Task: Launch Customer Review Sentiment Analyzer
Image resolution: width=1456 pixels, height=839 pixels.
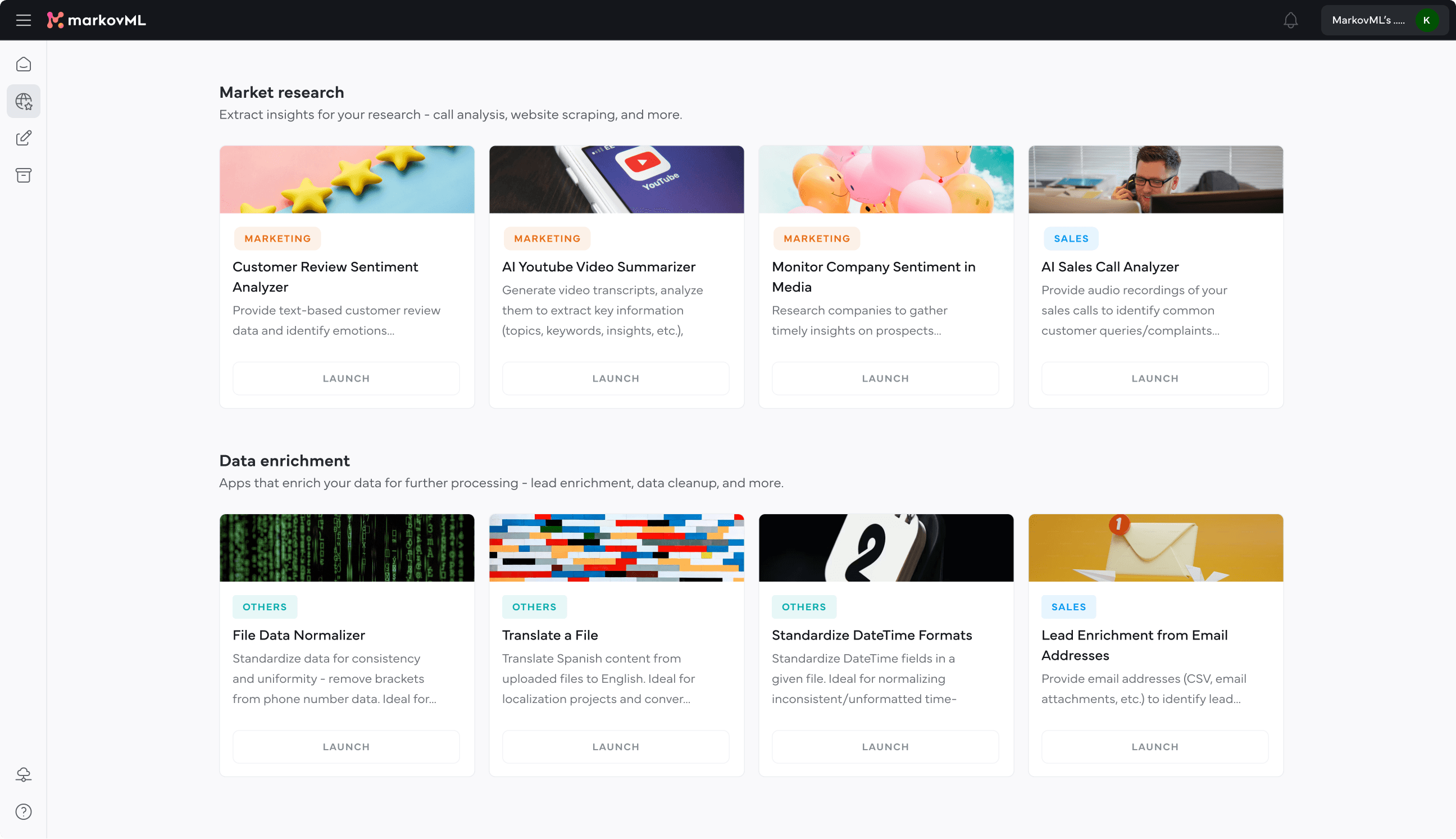Action: (345, 379)
